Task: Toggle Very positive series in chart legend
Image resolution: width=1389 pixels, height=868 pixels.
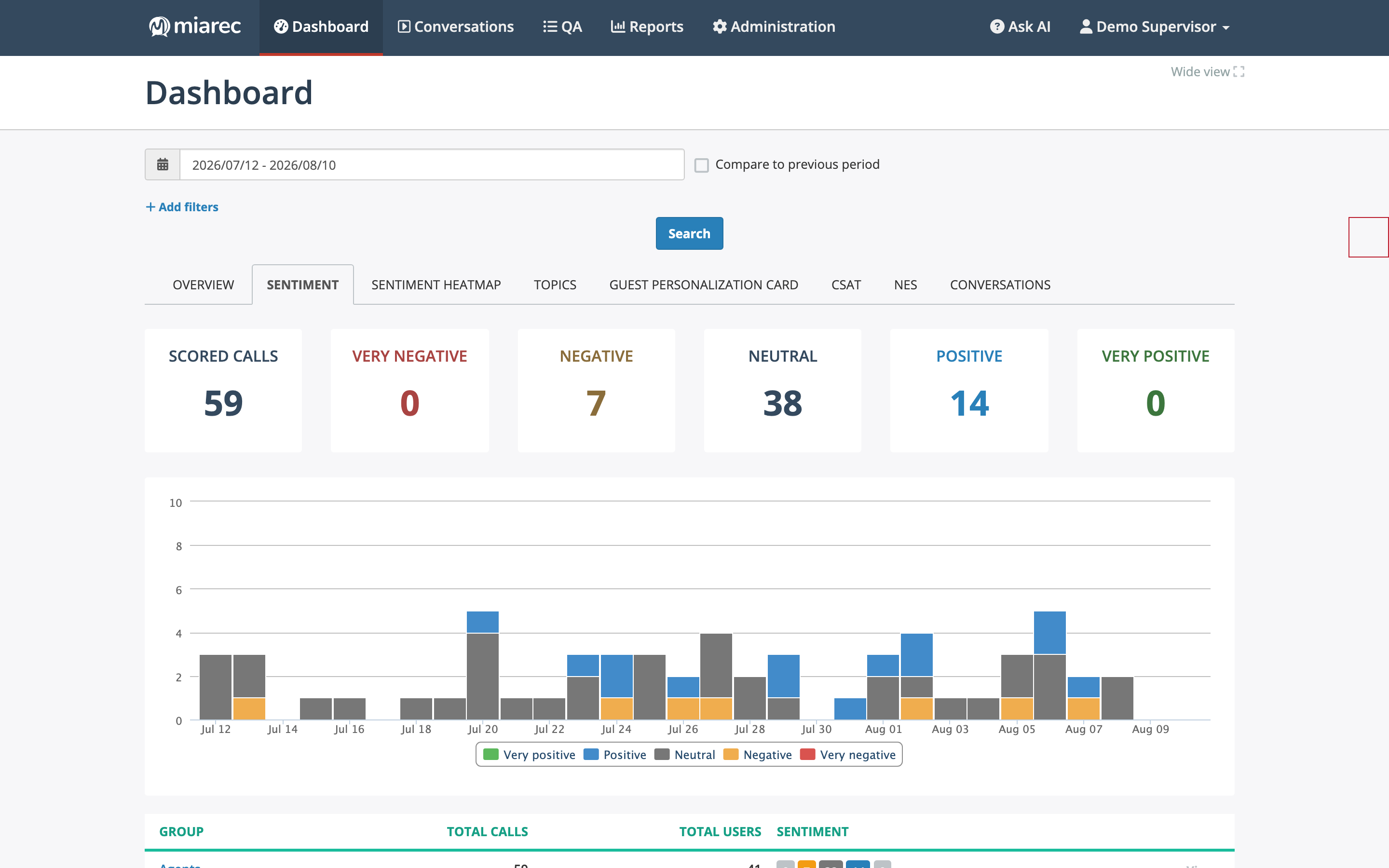Action: [x=529, y=754]
